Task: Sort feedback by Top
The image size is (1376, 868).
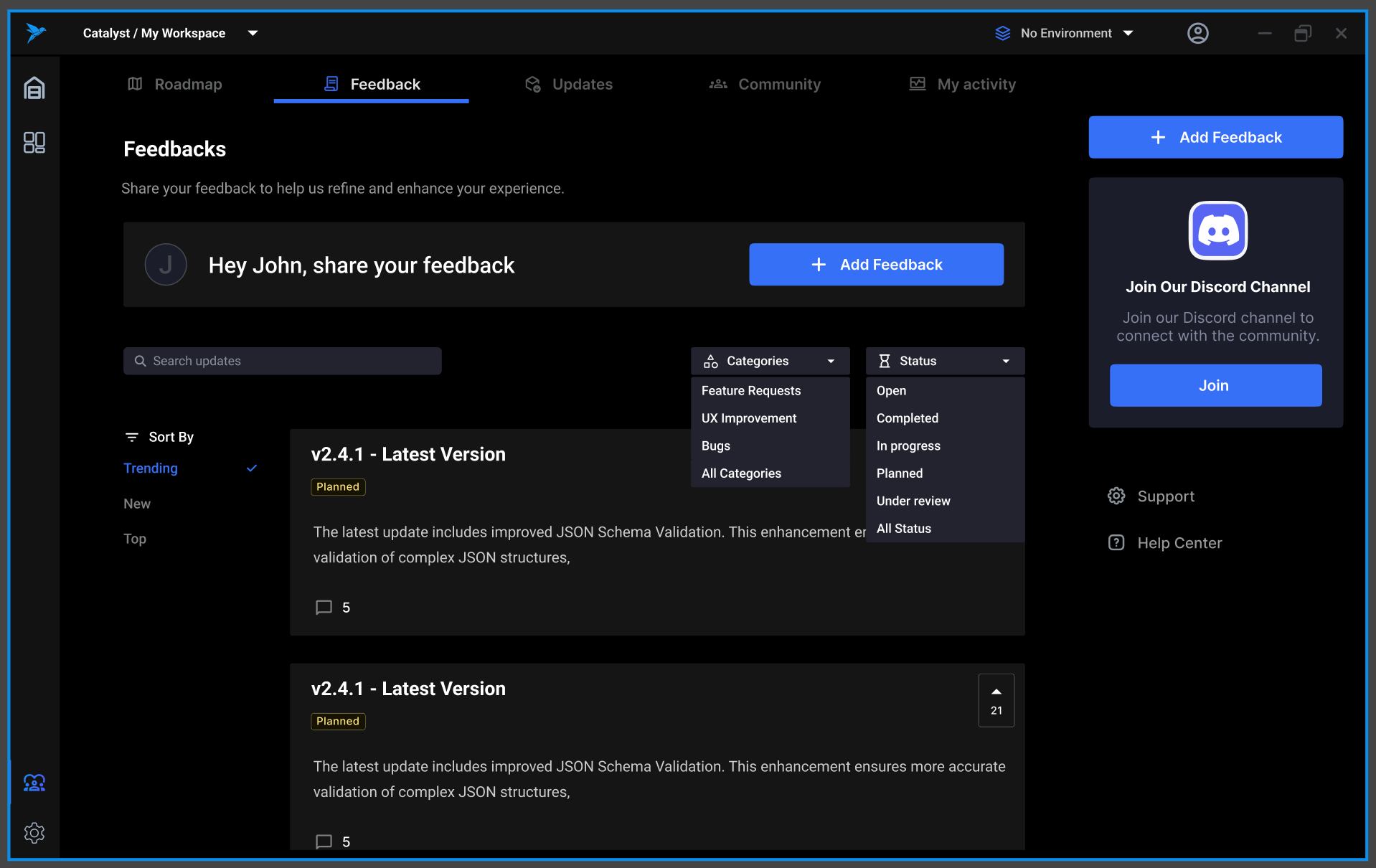Action: pyautogui.click(x=135, y=539)
